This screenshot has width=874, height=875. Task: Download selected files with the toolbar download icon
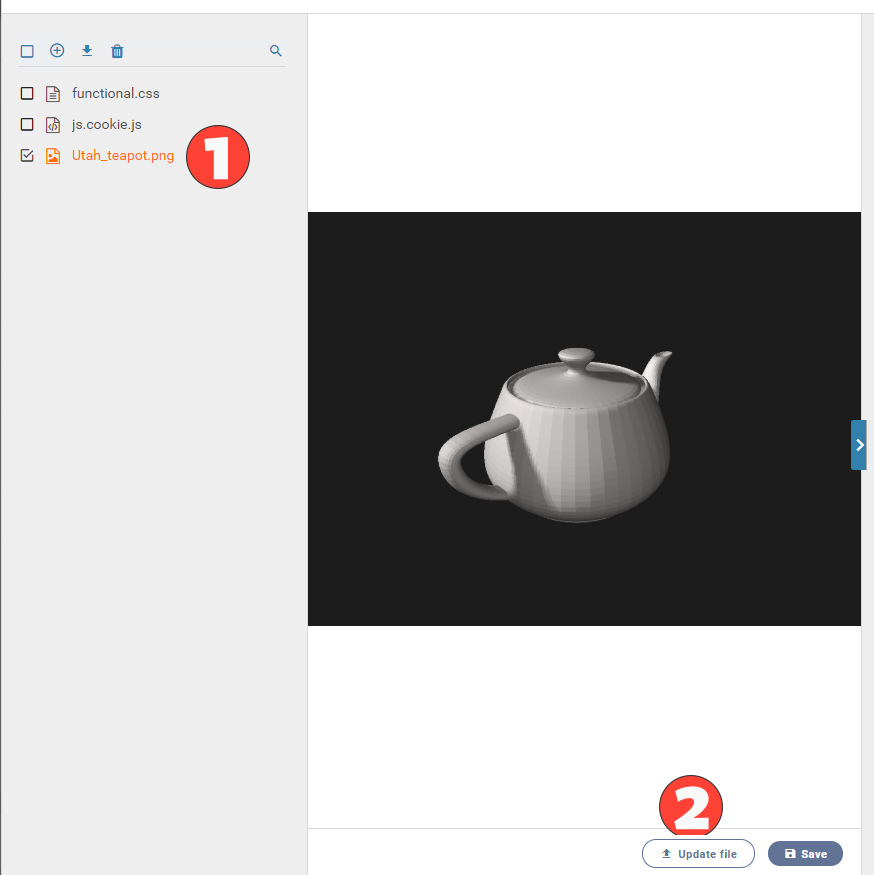(x=87, y=51)
